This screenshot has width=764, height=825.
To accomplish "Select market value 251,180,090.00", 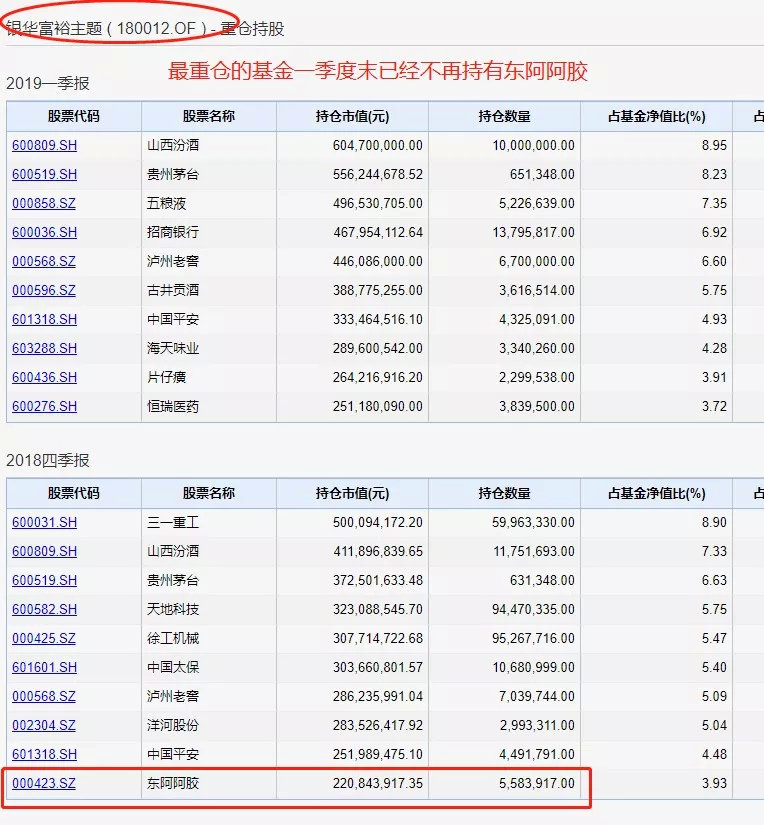I will tap(377, 406).
